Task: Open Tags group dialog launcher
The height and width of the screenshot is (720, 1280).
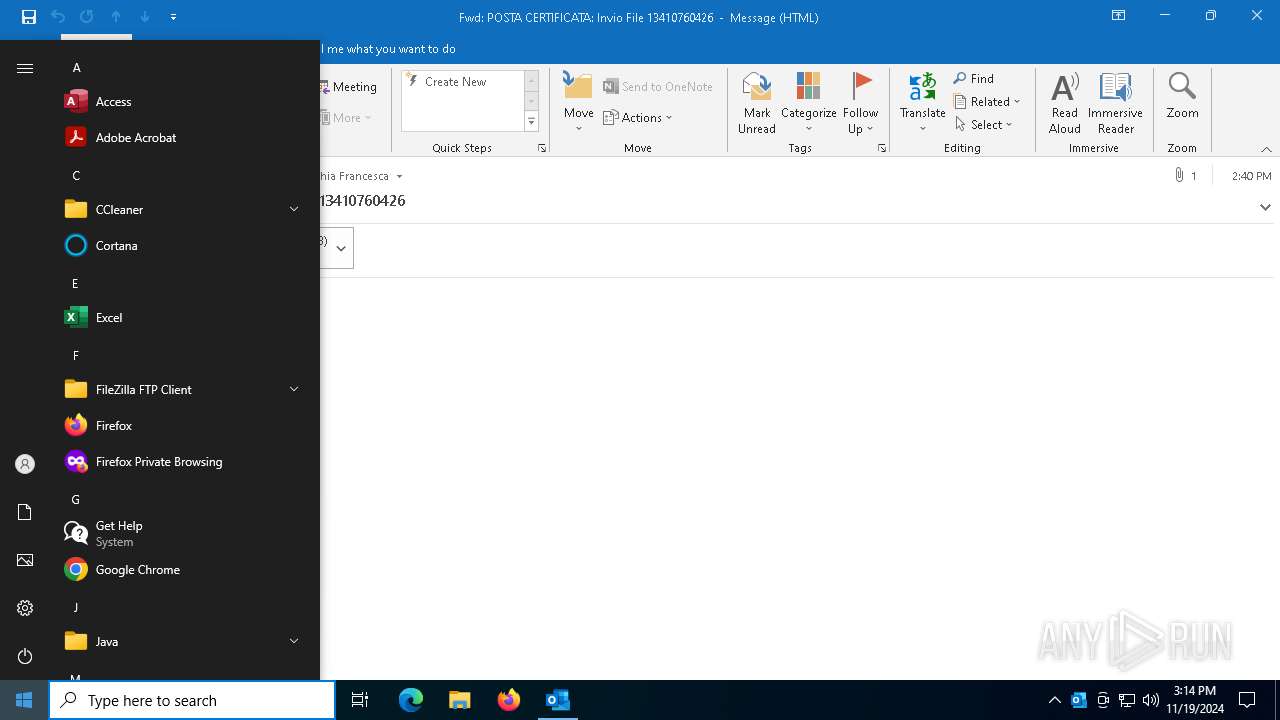Action: (x=882, y=148)
